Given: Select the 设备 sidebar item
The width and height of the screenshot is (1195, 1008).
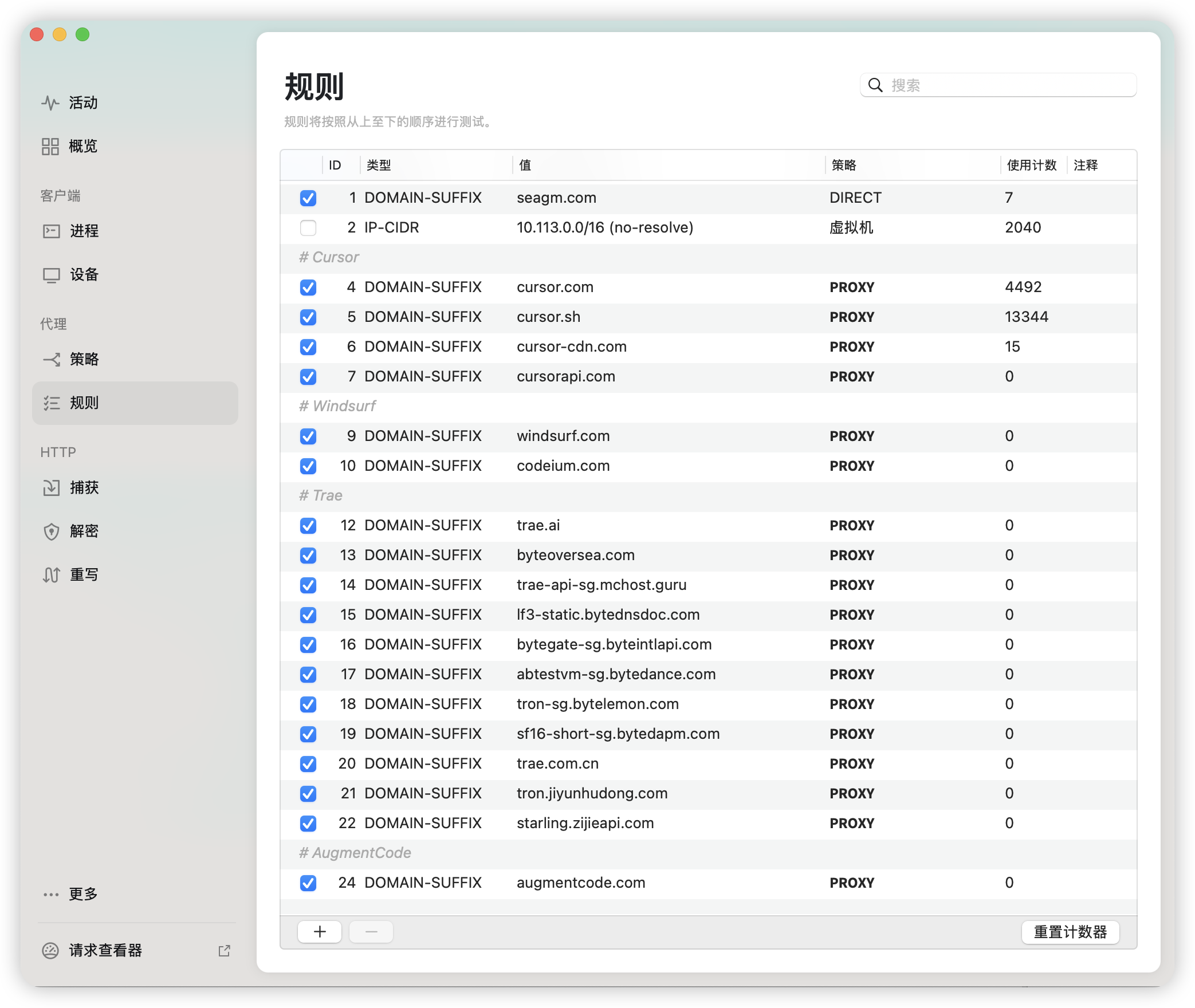Looking at the screenshot, I should point(135,275).
